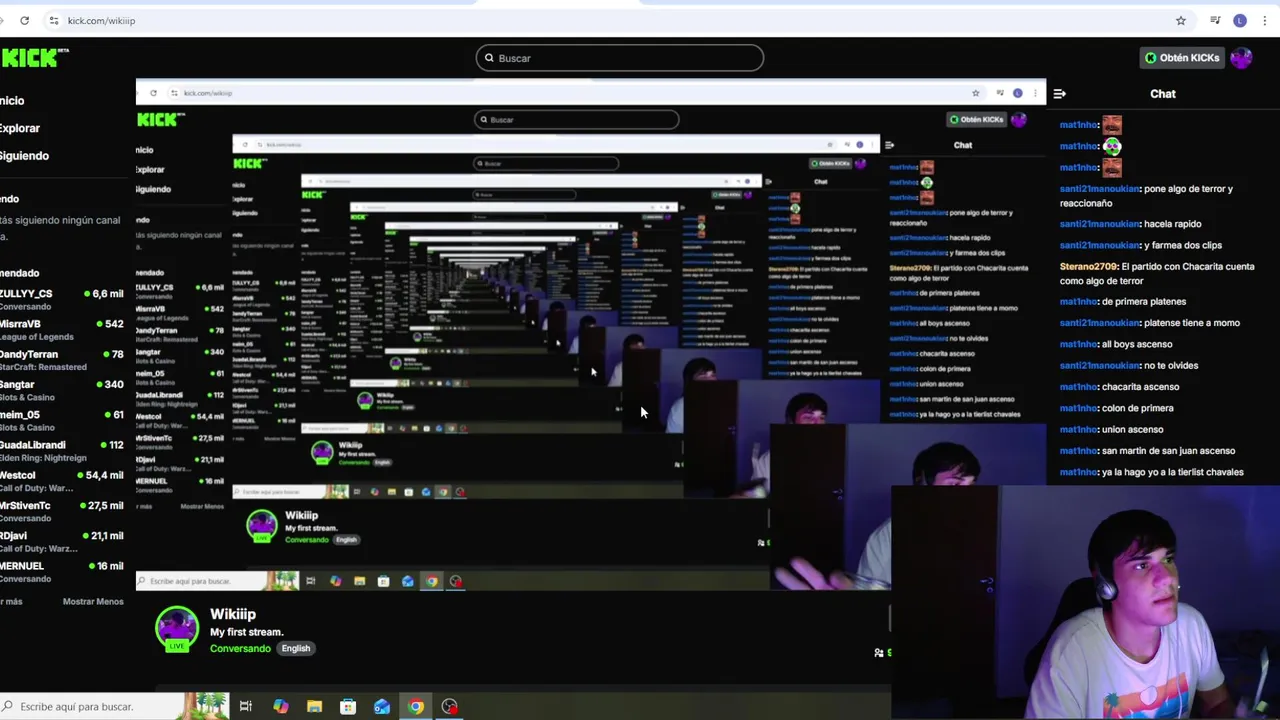Switch to Chrome on the bottom taskbar
The width and height of the screenshot is (1280, 720).
coord(416,707)
